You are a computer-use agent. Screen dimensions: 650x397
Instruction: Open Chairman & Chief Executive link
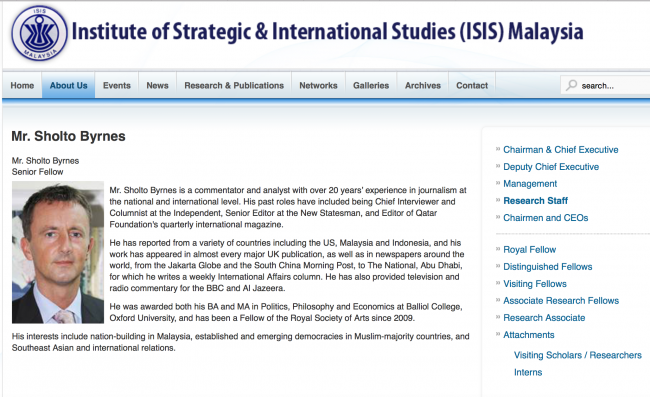click(x=560, y=150)
